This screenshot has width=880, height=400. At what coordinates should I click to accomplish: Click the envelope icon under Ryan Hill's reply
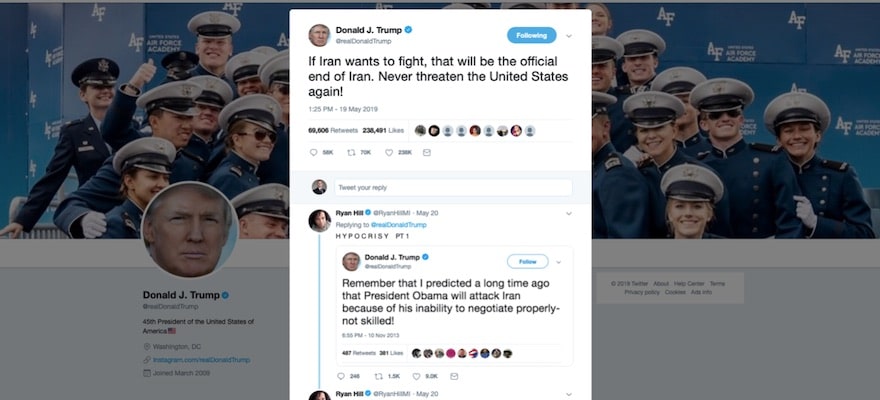453,376
